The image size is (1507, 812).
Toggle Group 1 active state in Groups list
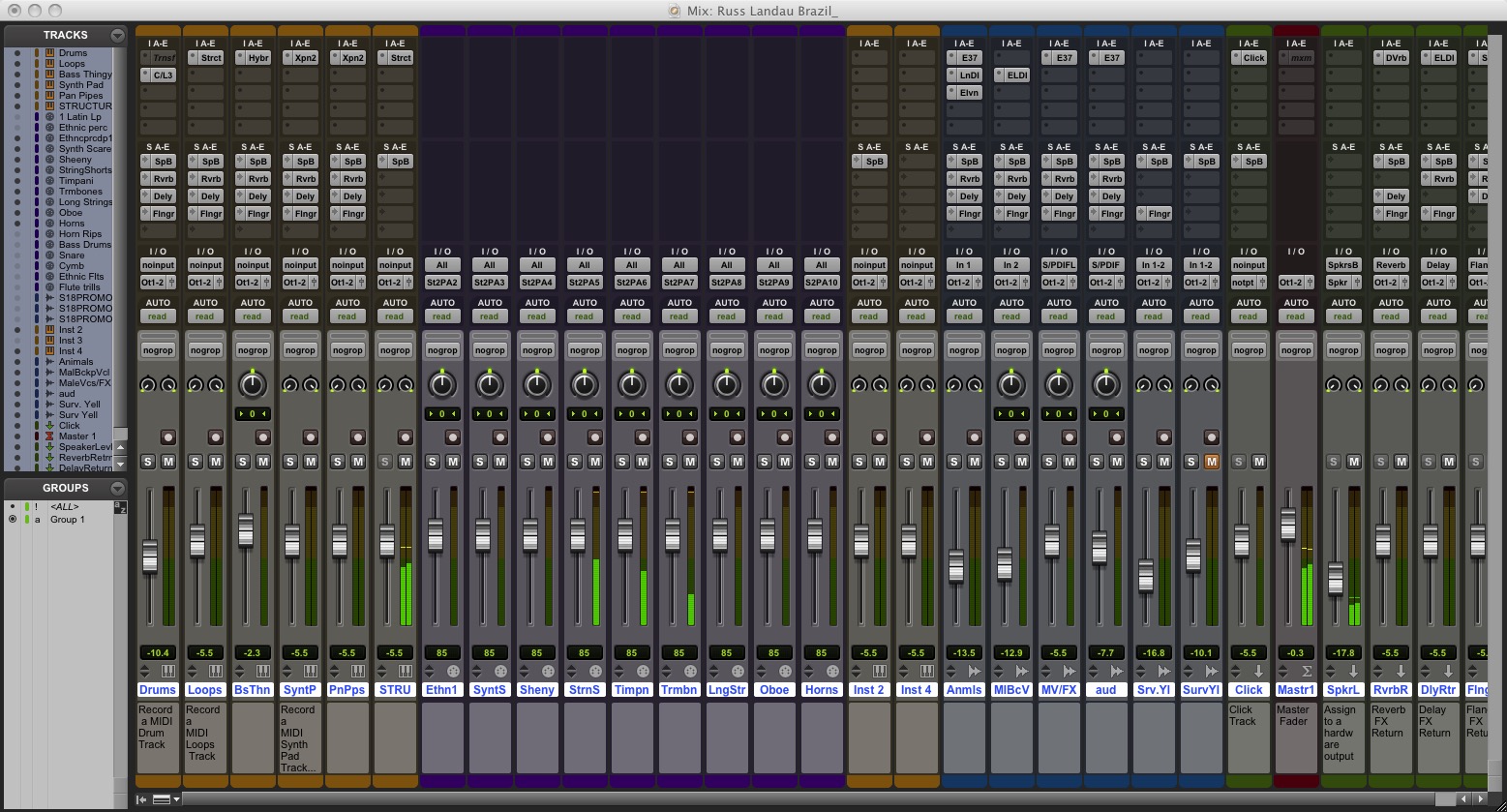click(x=13, y=520)
